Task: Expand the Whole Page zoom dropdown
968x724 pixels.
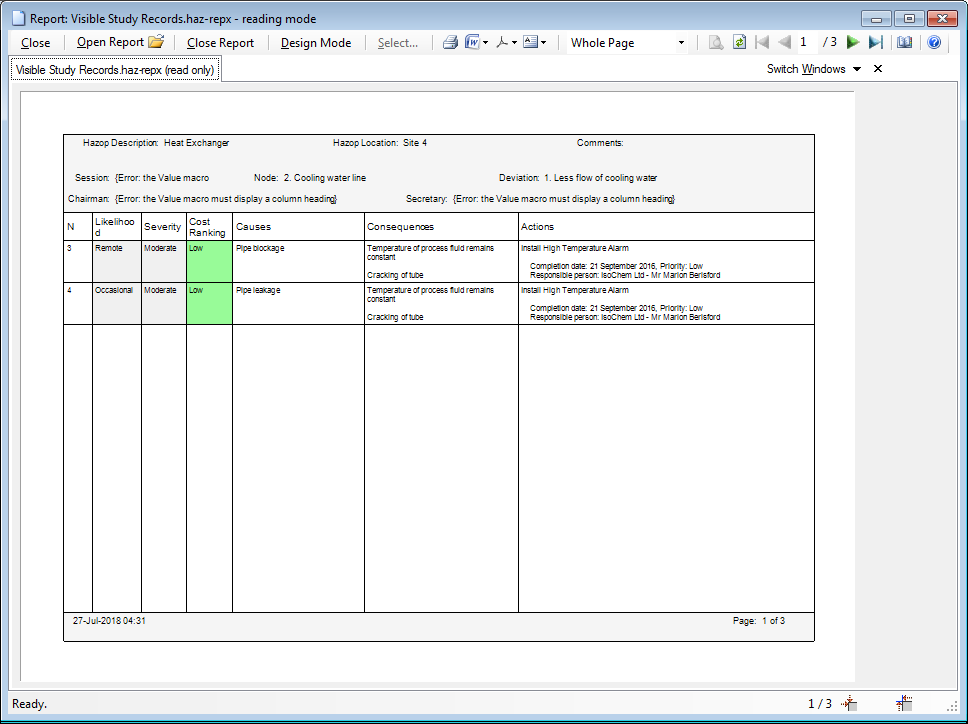Action: click(x=681, y=43)
